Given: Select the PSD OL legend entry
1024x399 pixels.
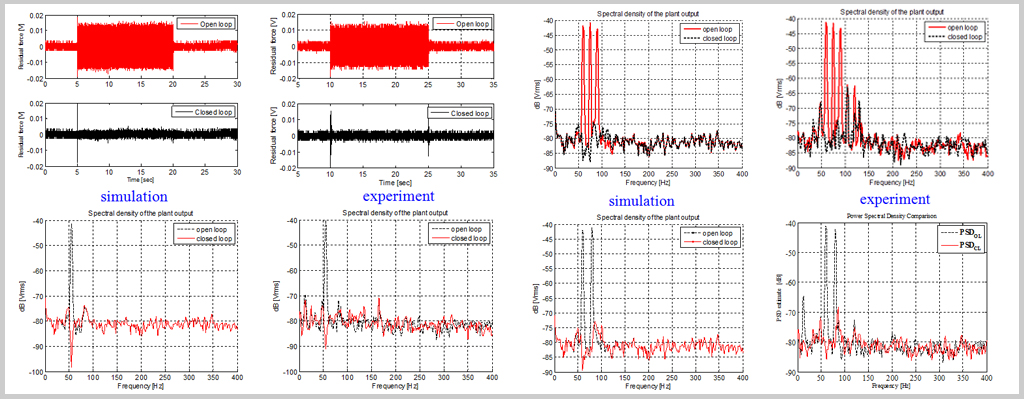Looking at the screenshot, I should click(x=961, y=234).
